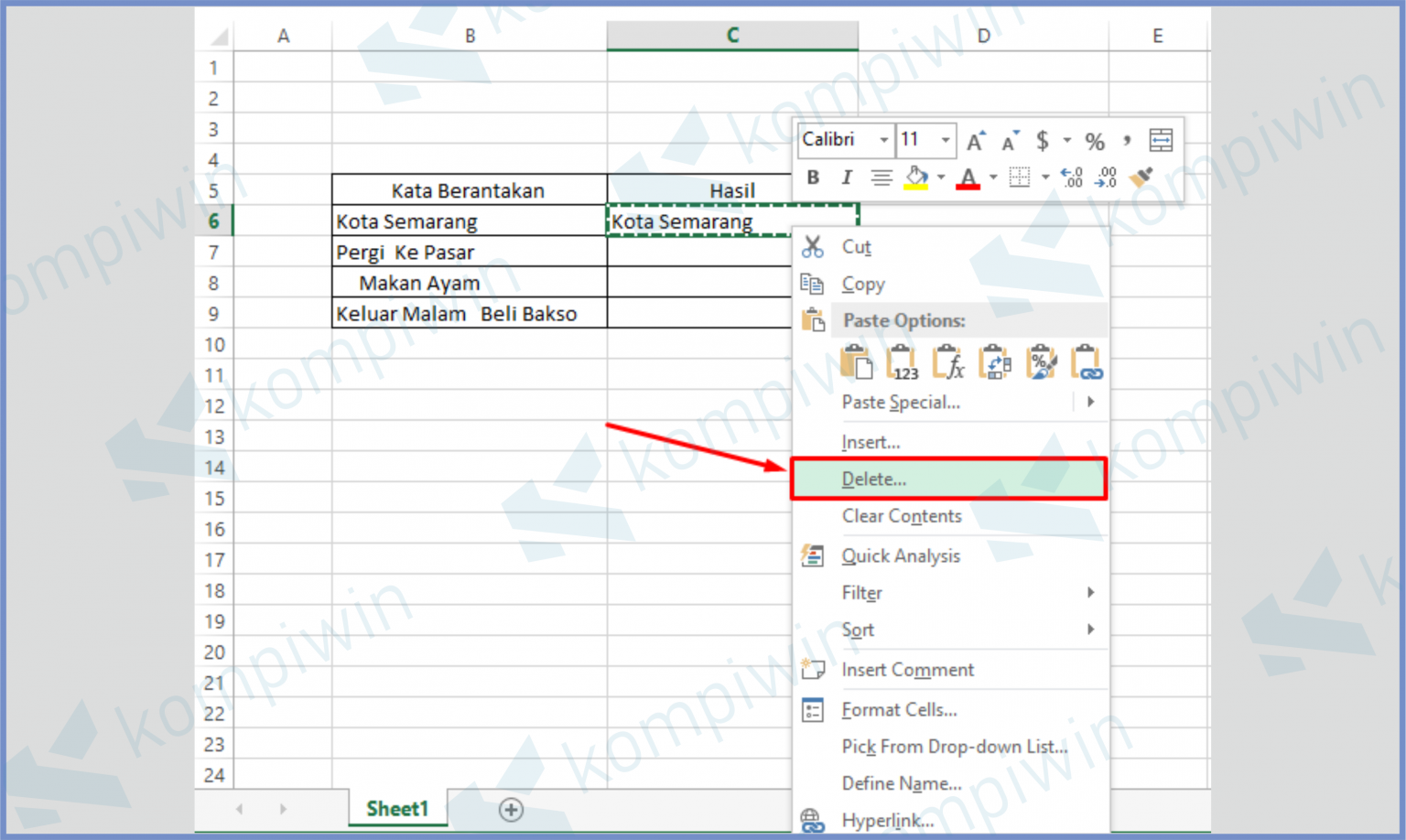1406x840 pixels.
Task: Select the Transpose paste option icon
Action: [995, 361]
